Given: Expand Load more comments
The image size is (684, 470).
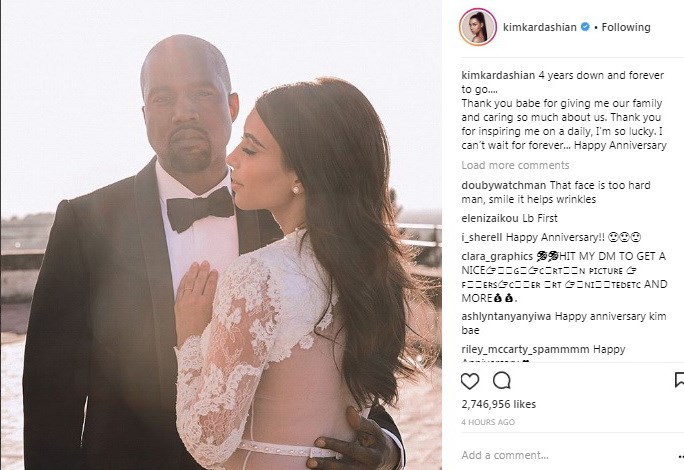Looking at the screenshot, I should tap(515, 165).
